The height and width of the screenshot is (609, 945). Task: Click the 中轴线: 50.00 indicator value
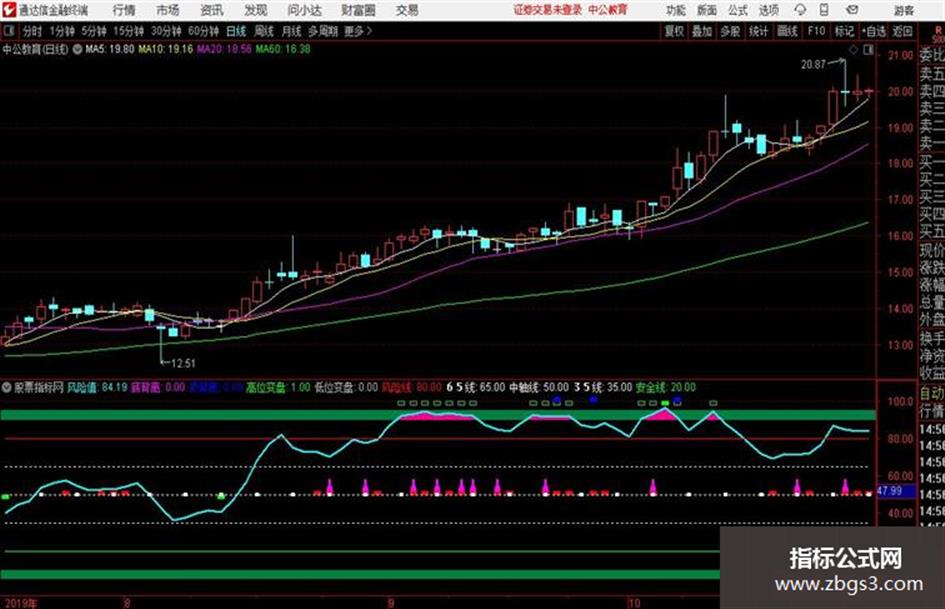click(539, 387)
